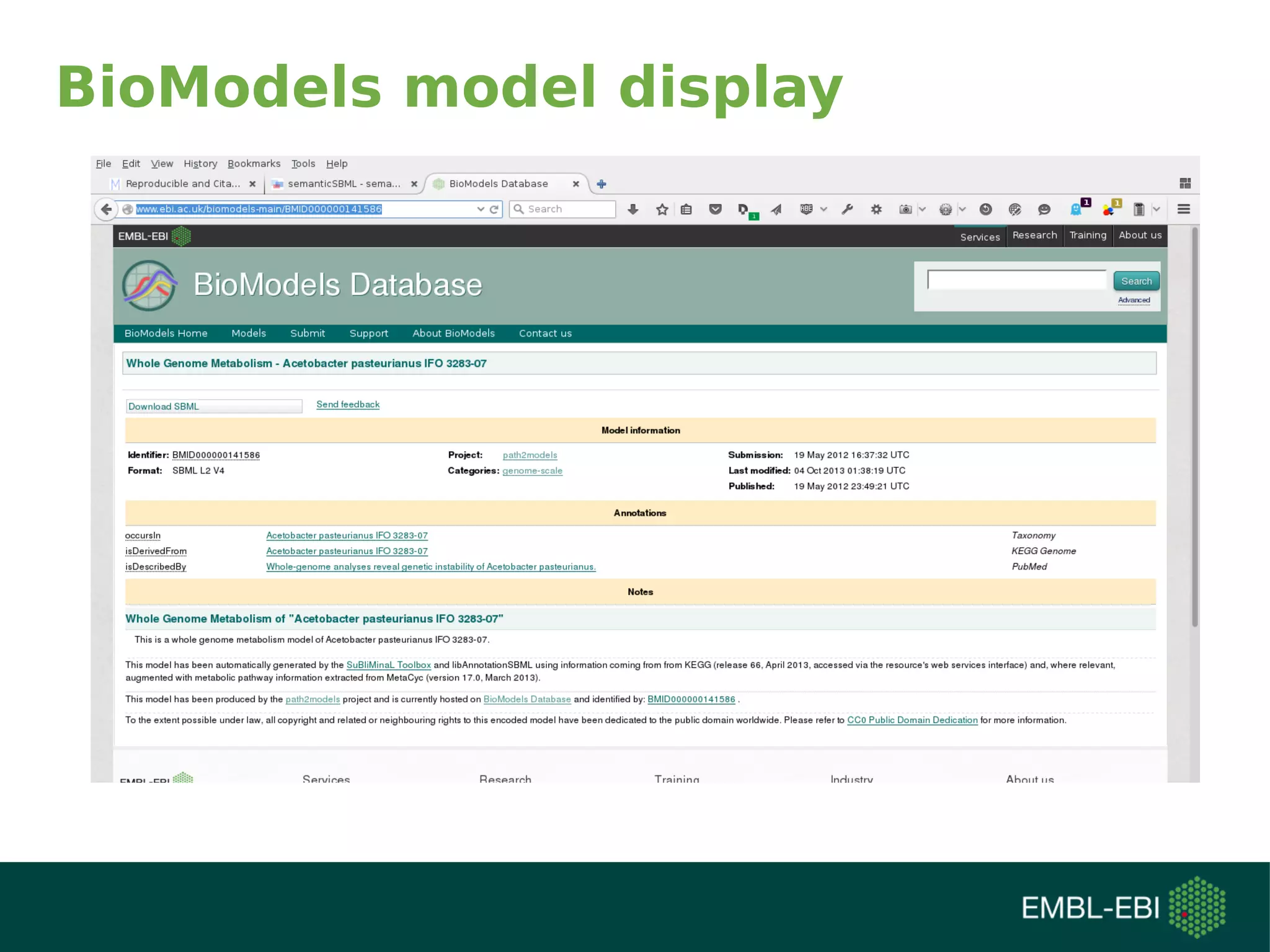Click the page vertical scrollbar
This screenshot has width=1270, height=952.
(x=1194, y=427)
